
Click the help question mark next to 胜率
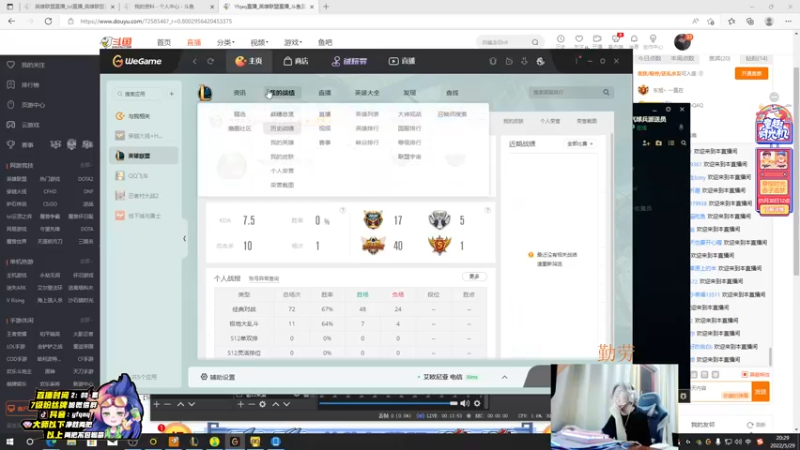[342, 210]
